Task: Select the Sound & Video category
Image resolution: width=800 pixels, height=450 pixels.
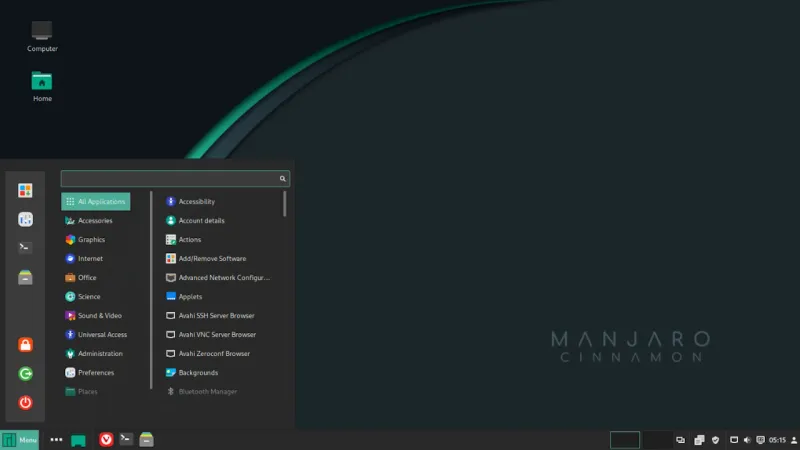Action: tap(95, 315)
